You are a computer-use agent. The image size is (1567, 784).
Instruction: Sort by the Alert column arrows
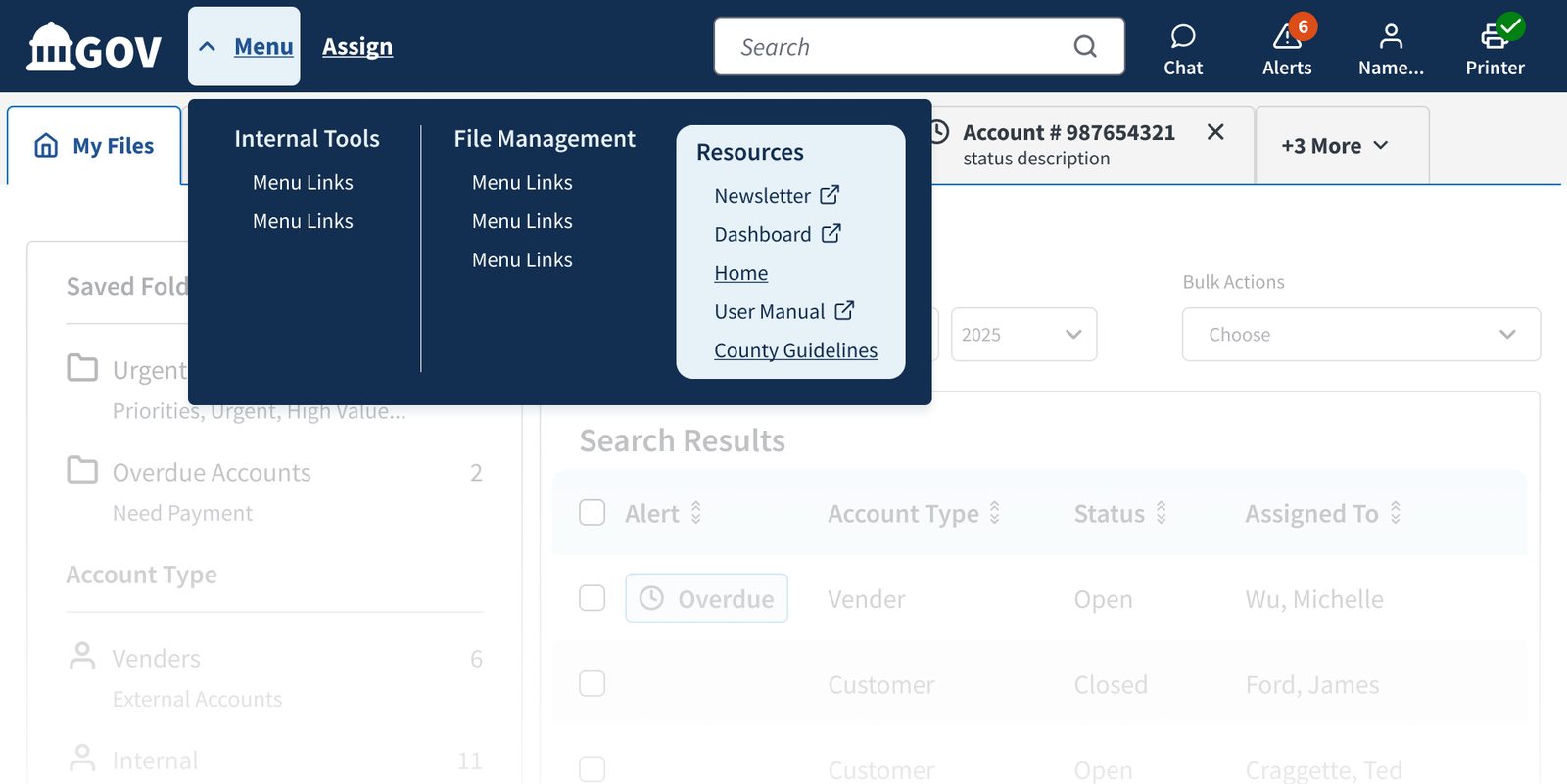[696, 513]
